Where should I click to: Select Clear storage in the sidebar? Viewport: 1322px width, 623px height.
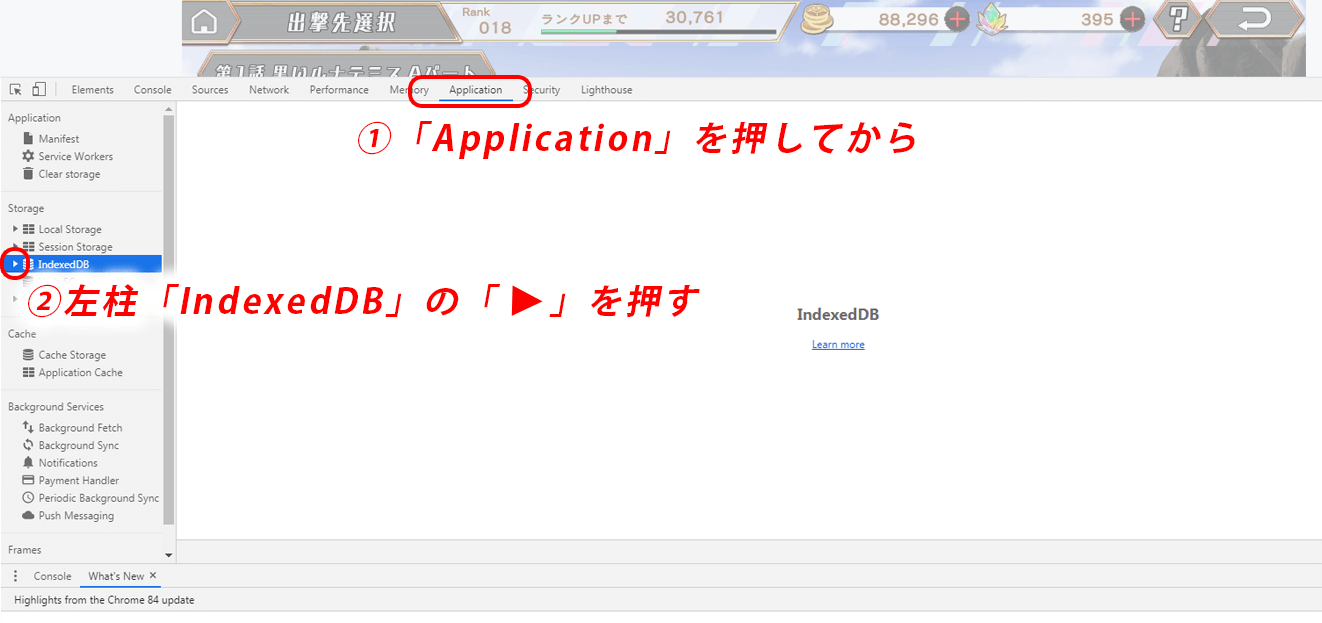(x=69, y=174)
